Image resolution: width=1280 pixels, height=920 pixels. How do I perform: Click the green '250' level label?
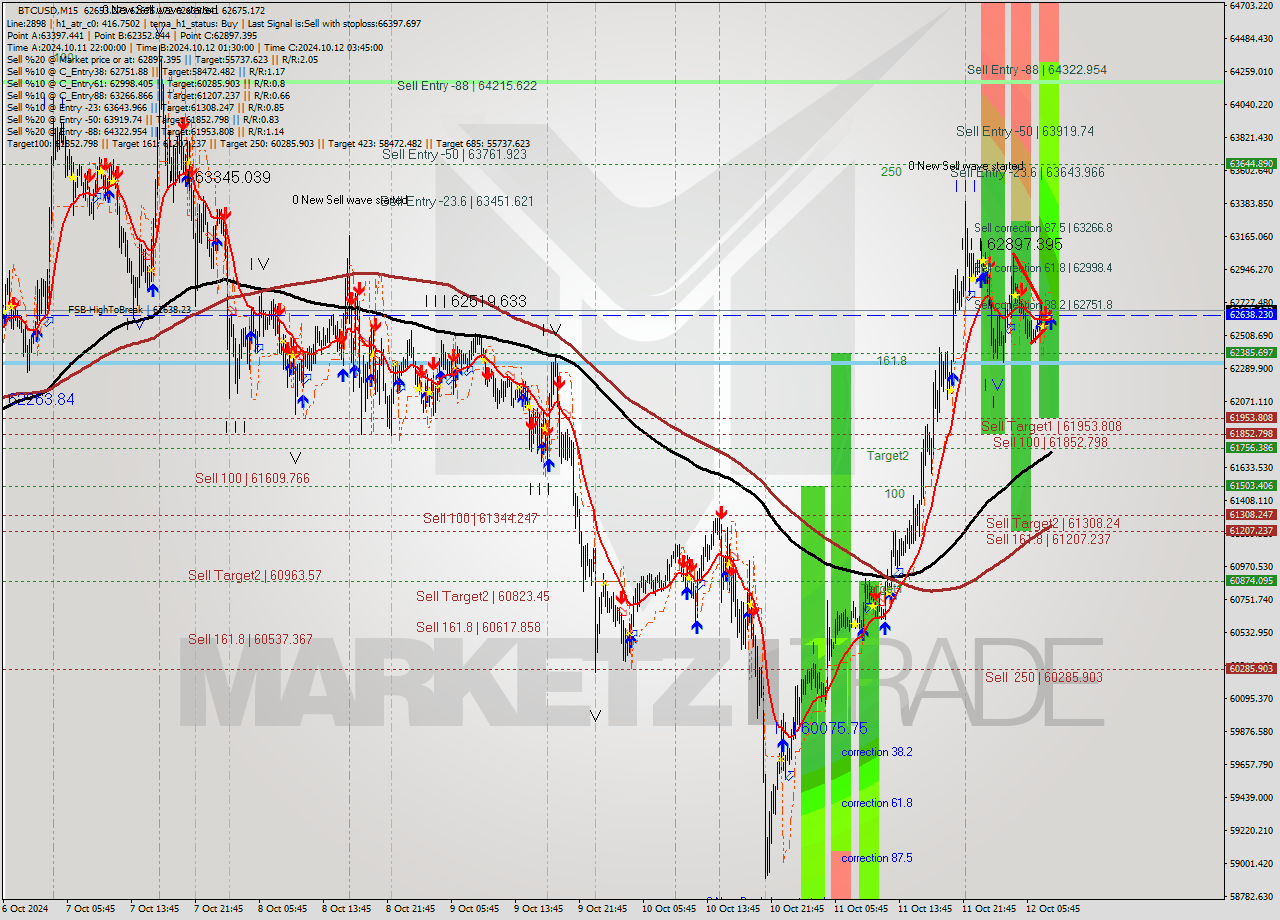pyautogui.click(x=891, y=171)
